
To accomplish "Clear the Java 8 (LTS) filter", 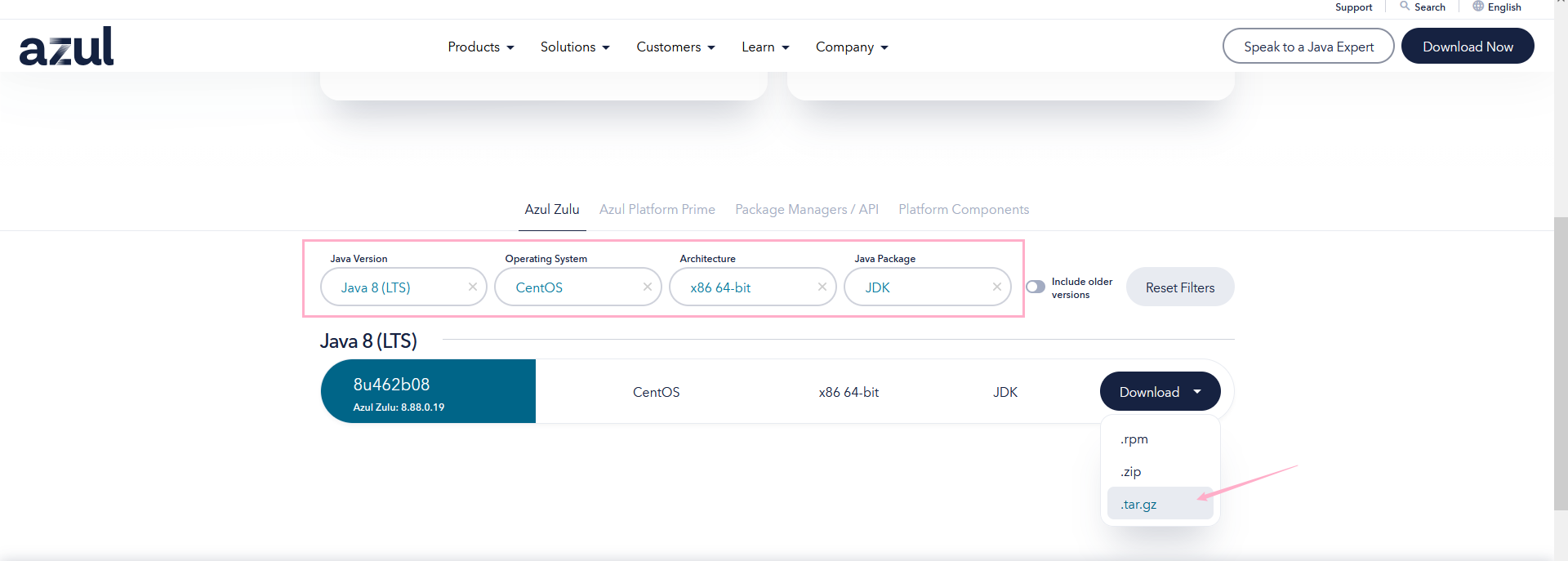I will pos(473,287).
